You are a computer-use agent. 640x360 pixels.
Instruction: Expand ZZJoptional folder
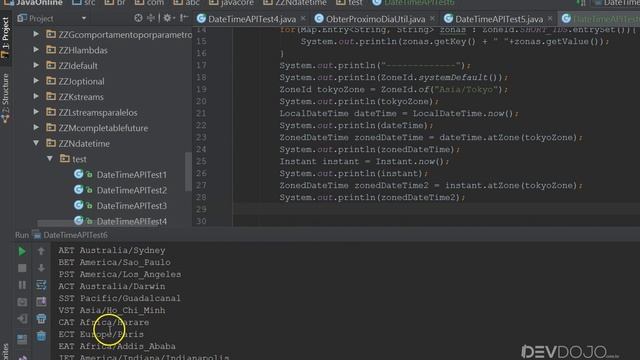pyautogui.click(x=36, y=81)
